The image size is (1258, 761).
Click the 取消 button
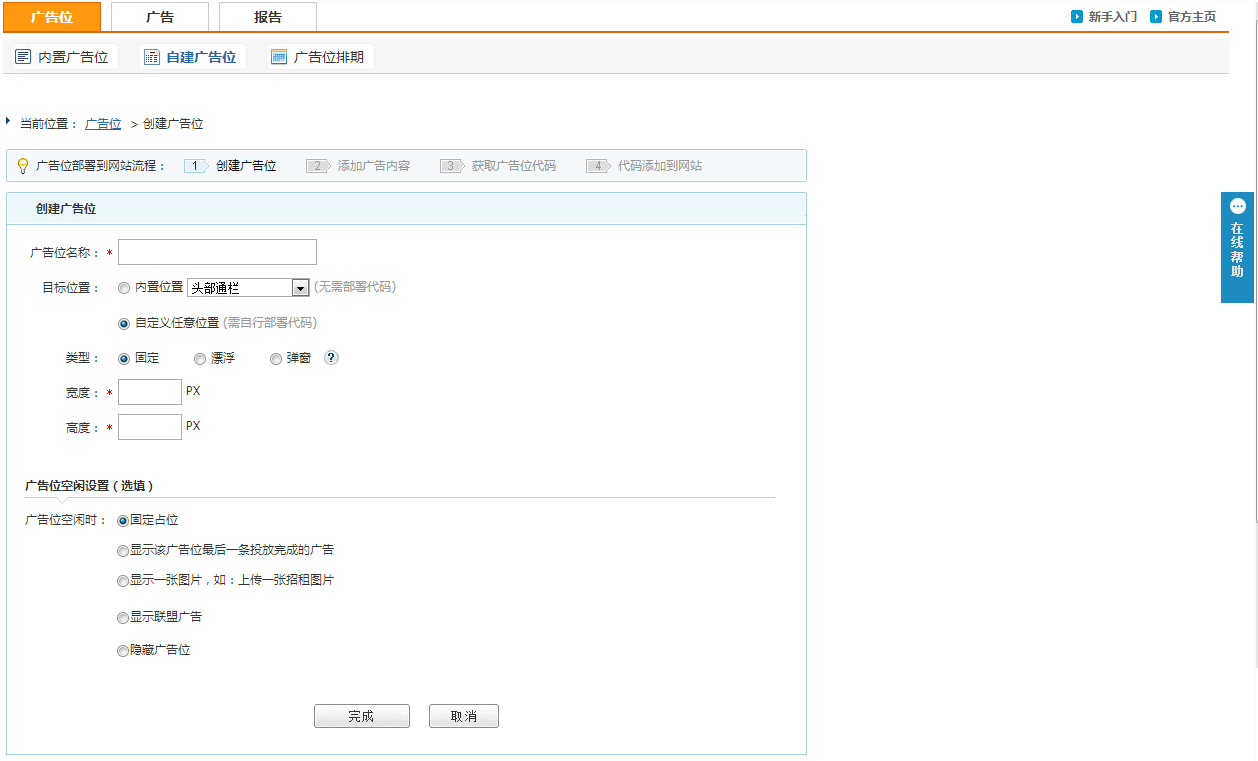tap(464, 716)
